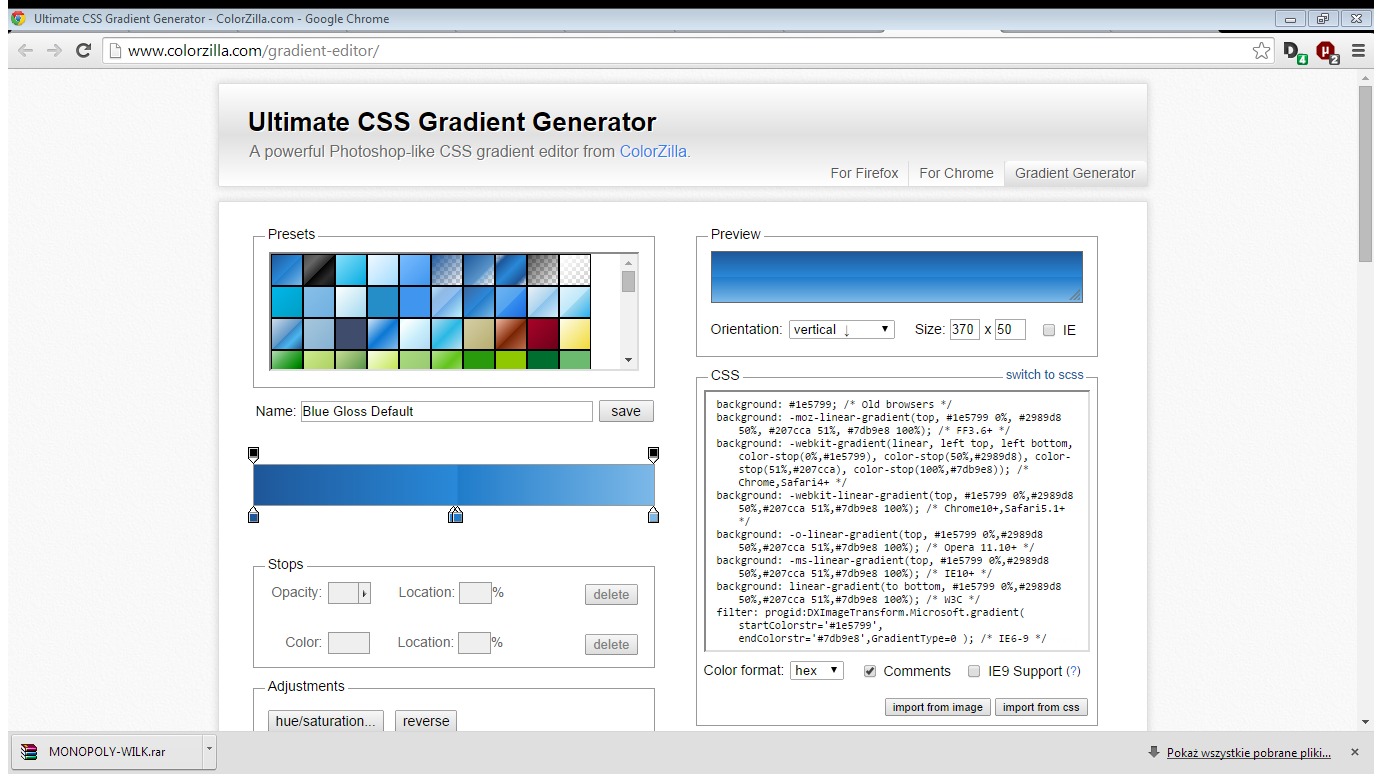The width and height of the screenshot is (1382, 784).
Task: Click the Location field in the Opacity row
Action: click(x=475, y=593)
